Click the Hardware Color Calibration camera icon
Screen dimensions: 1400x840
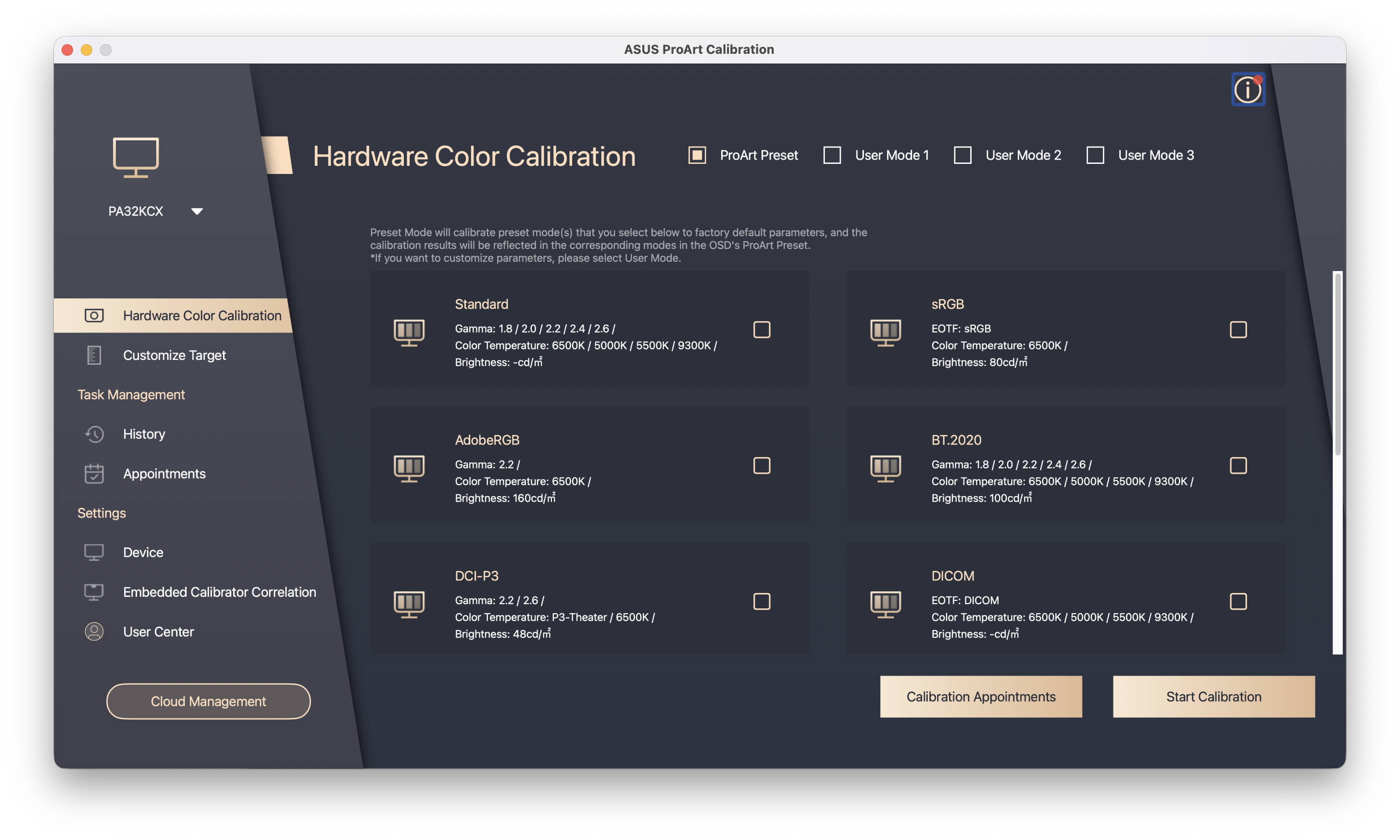(94, 315)
